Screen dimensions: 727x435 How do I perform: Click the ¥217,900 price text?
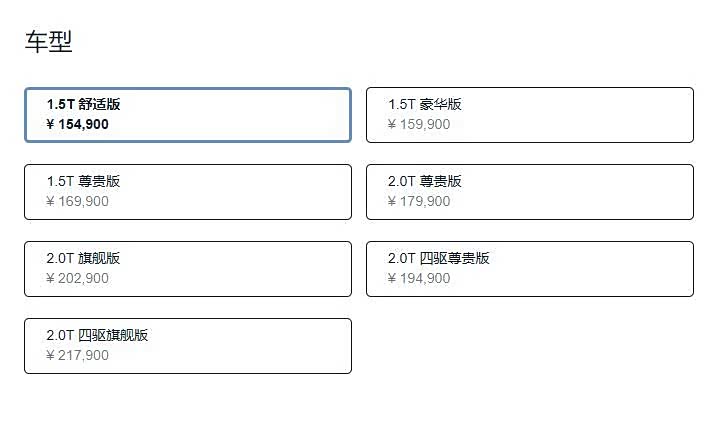(x=78, y=356)
